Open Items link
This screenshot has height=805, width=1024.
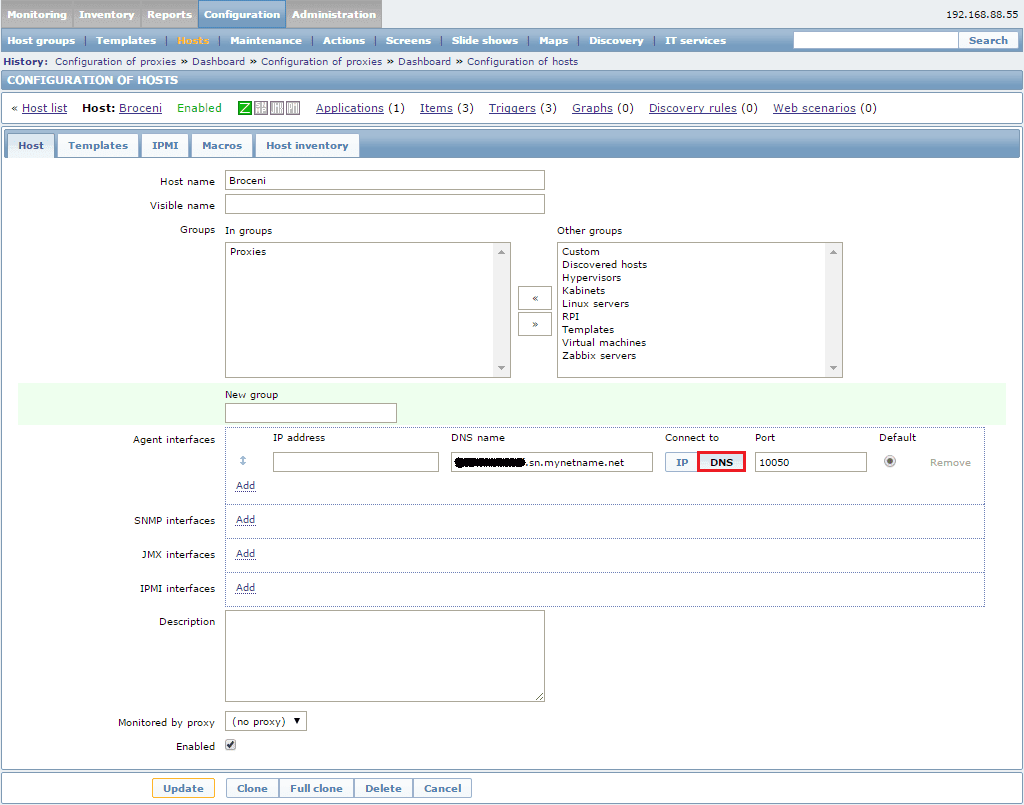436,108
